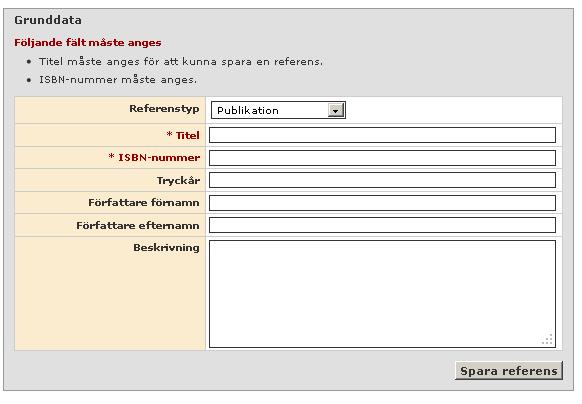The height and width of the screenshot is (404, 582).
Task: Click the 'ISBN-nummer måste anges' error message
Action: [x=118, y=80]
